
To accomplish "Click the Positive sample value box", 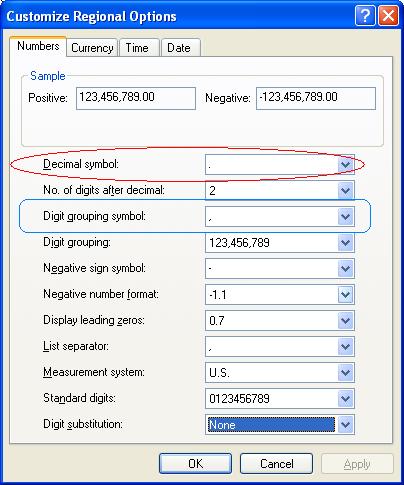I will [136, 98].
